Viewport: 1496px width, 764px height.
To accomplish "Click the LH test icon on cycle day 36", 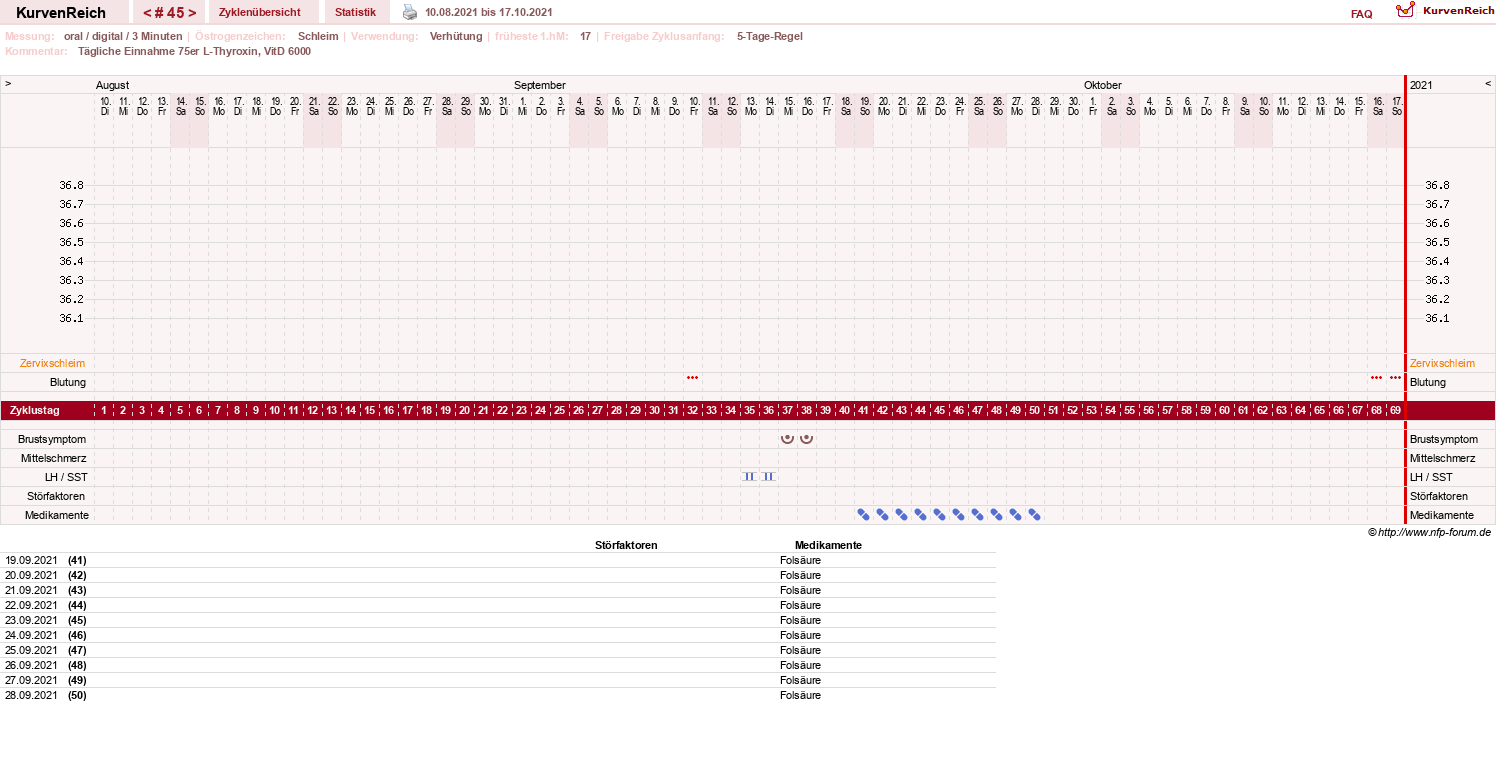I will (x=768, y=476).
